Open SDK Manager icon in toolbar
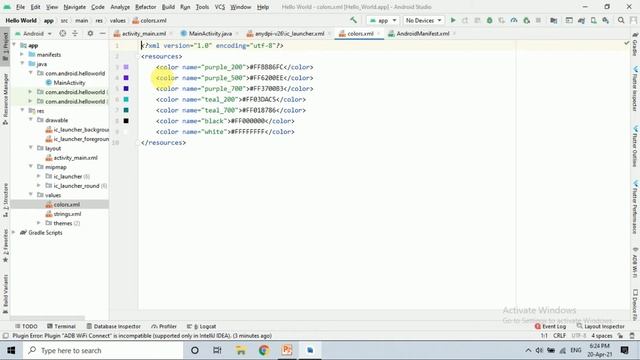Image resolution: width=640 pixels, height=360 pixels. click(606, 20)
